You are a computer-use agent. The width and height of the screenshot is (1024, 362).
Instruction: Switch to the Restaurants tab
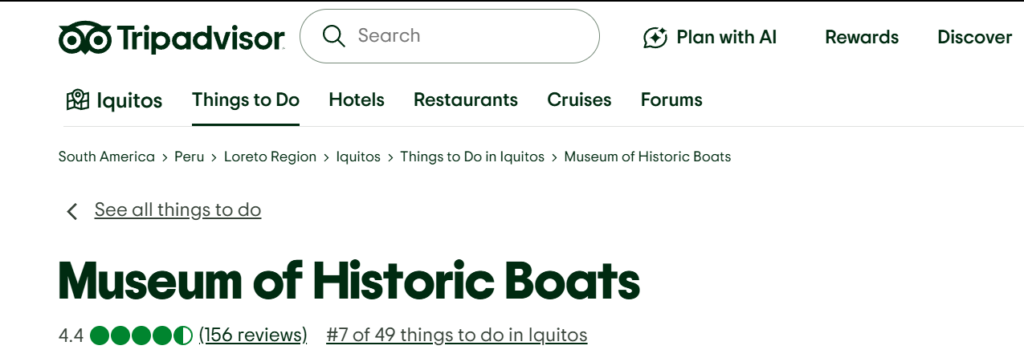point(466,100)
